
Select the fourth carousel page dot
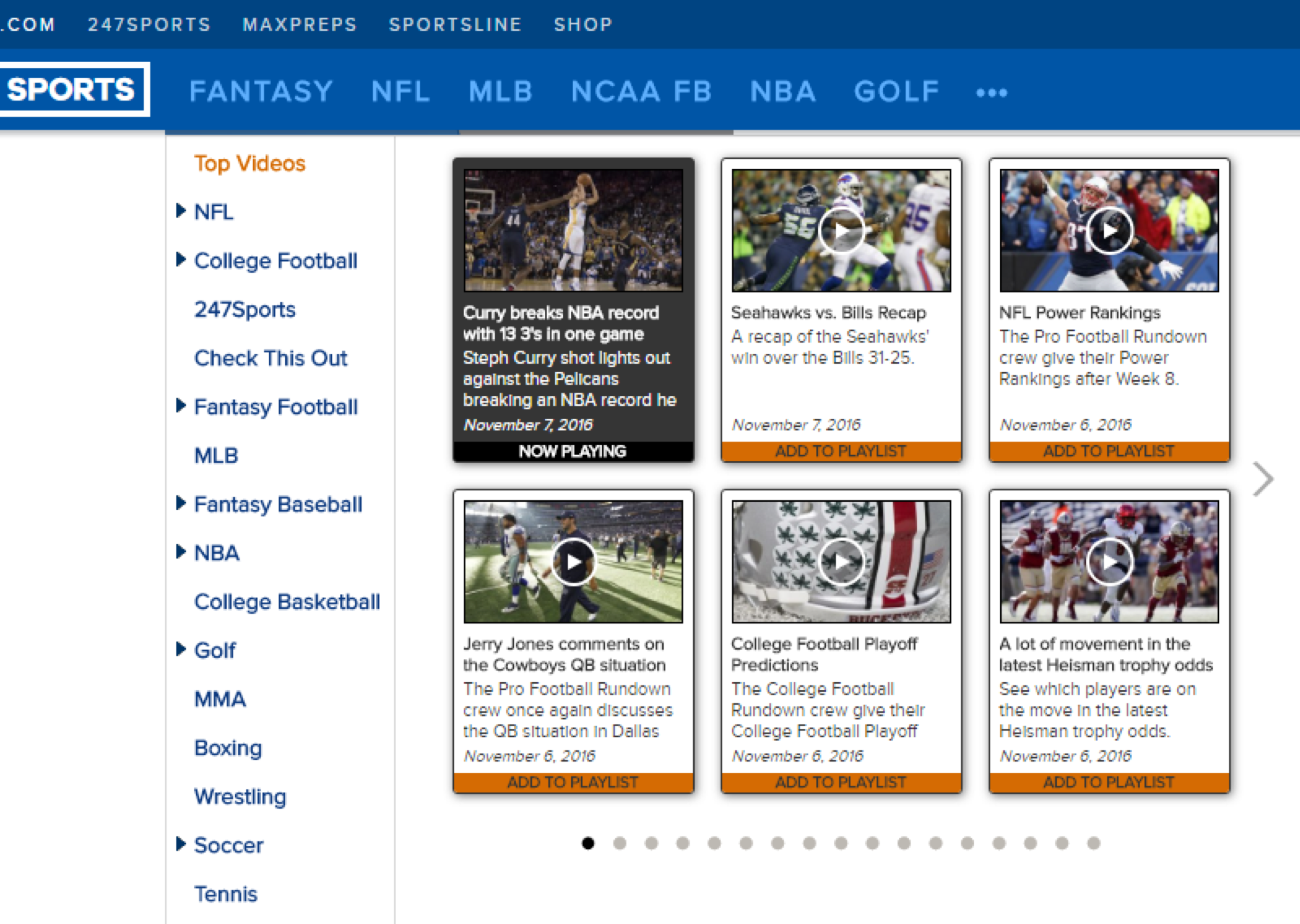683,843
